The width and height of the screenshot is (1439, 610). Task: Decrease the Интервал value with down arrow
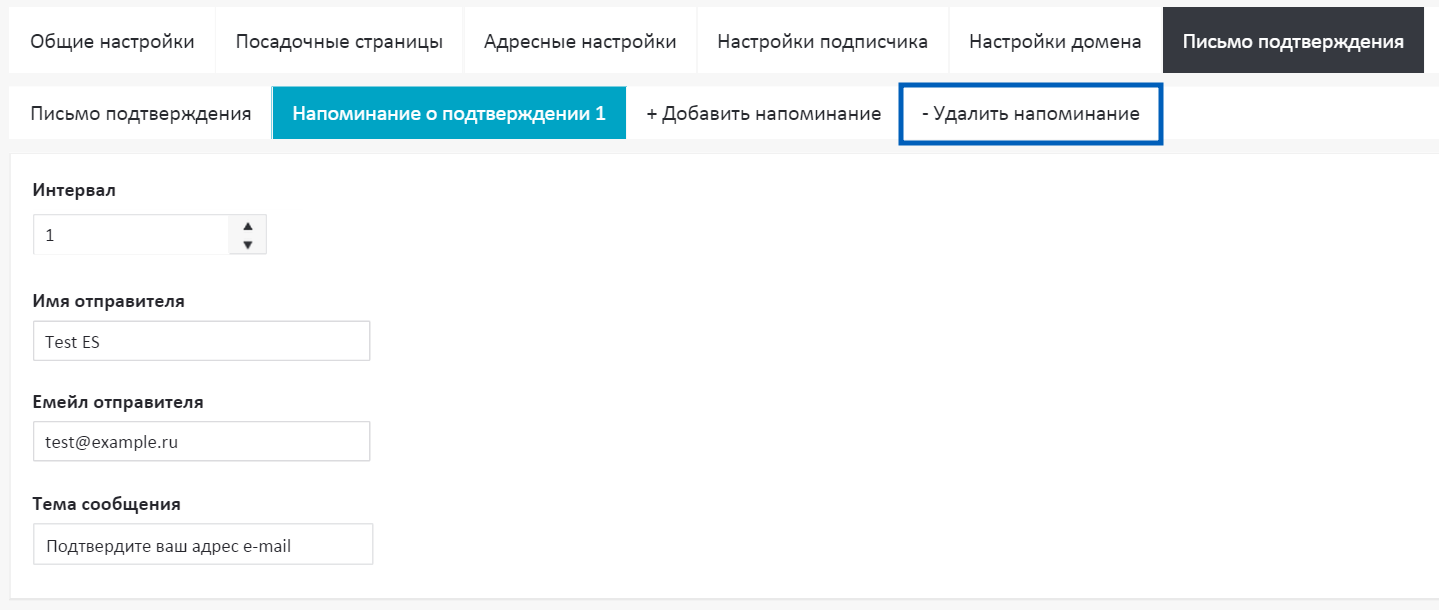(x=248, y=245)
